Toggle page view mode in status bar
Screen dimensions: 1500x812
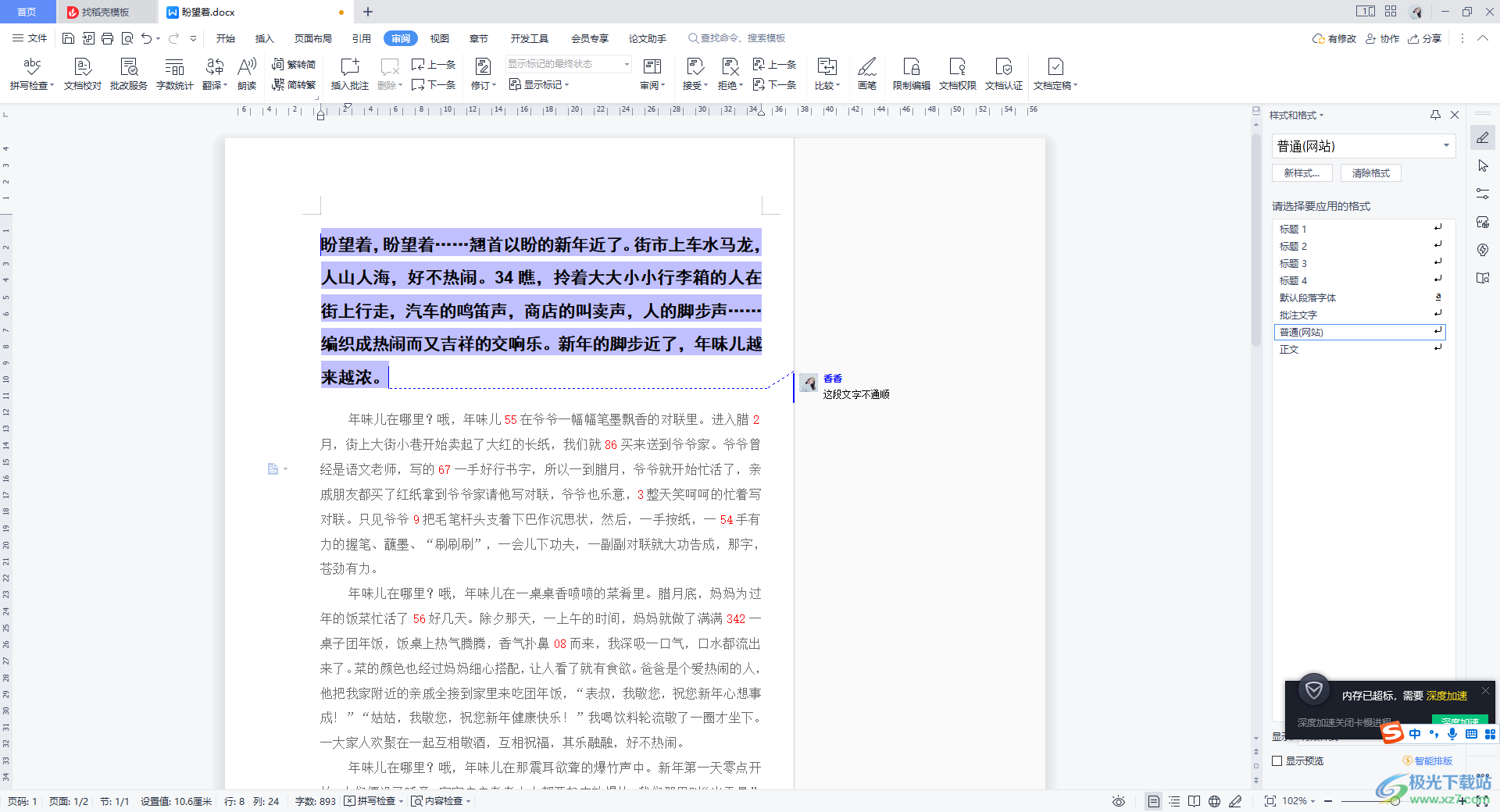[1153, 801]
